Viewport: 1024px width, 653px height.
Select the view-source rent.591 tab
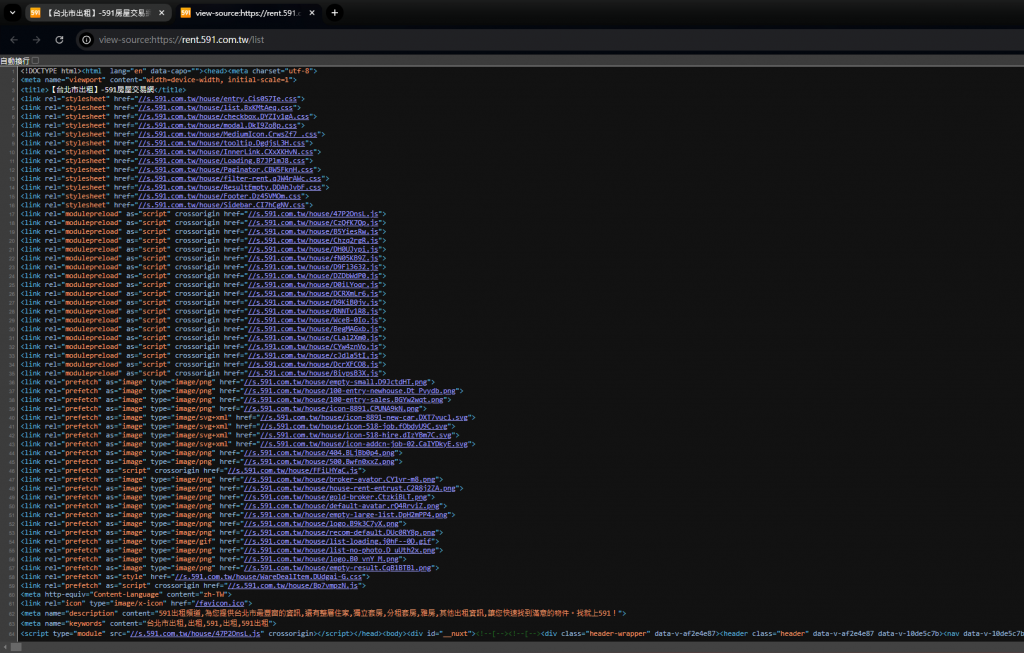pos(248,12)
